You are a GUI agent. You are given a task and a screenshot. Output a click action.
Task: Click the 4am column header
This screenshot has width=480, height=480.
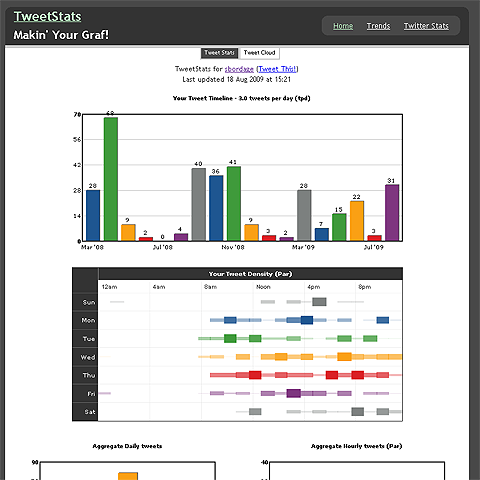point(159,287)
